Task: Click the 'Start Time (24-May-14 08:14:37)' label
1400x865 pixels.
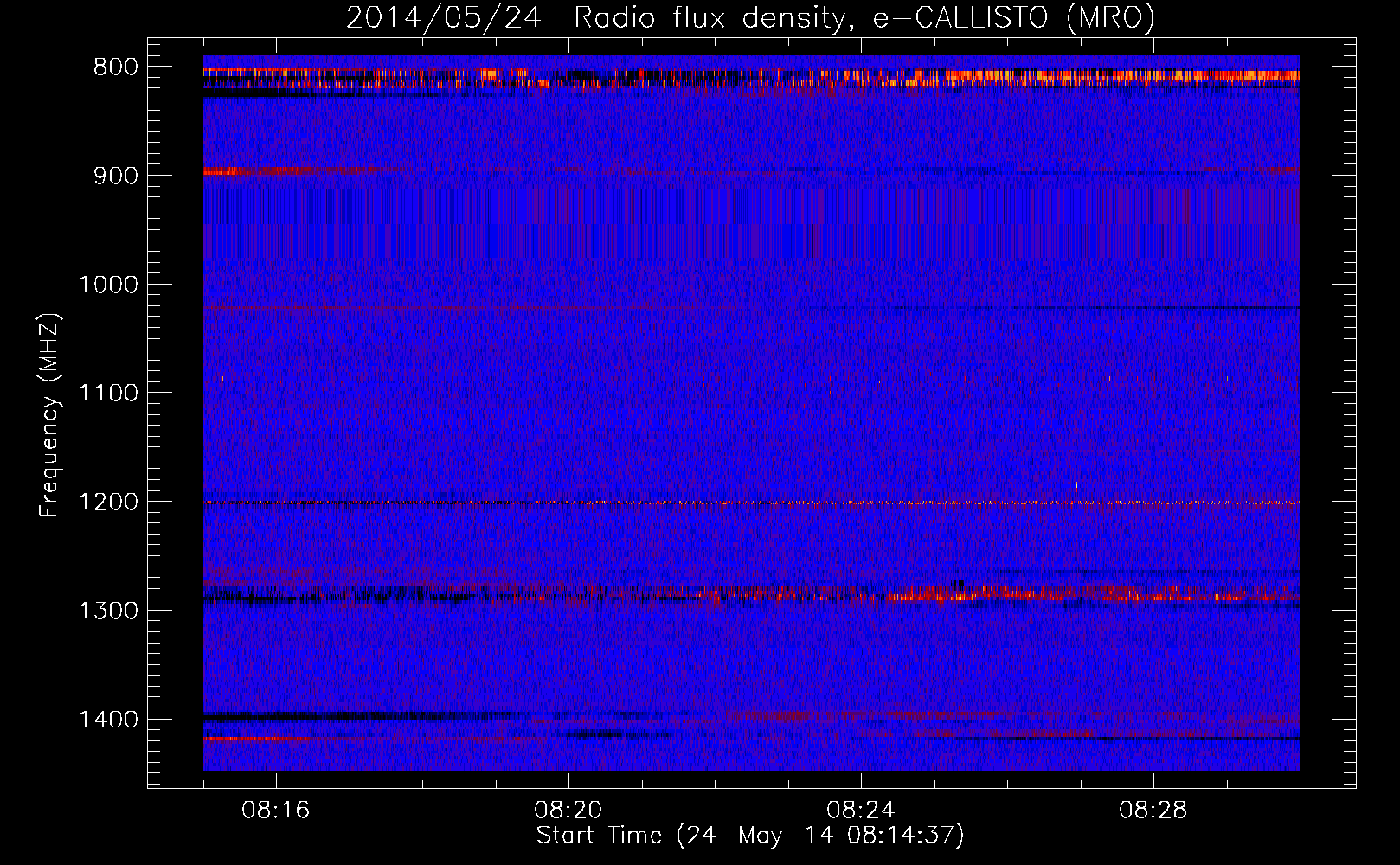Action: click(750, 836)
